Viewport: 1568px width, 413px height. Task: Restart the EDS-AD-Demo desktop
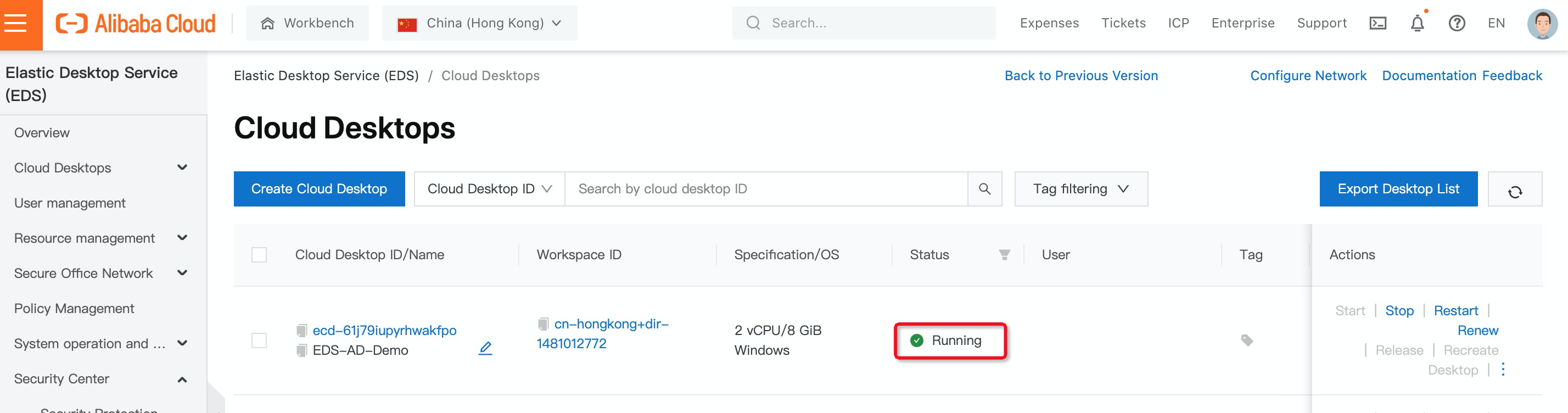pyautogui.click(x=1455, y=311)
